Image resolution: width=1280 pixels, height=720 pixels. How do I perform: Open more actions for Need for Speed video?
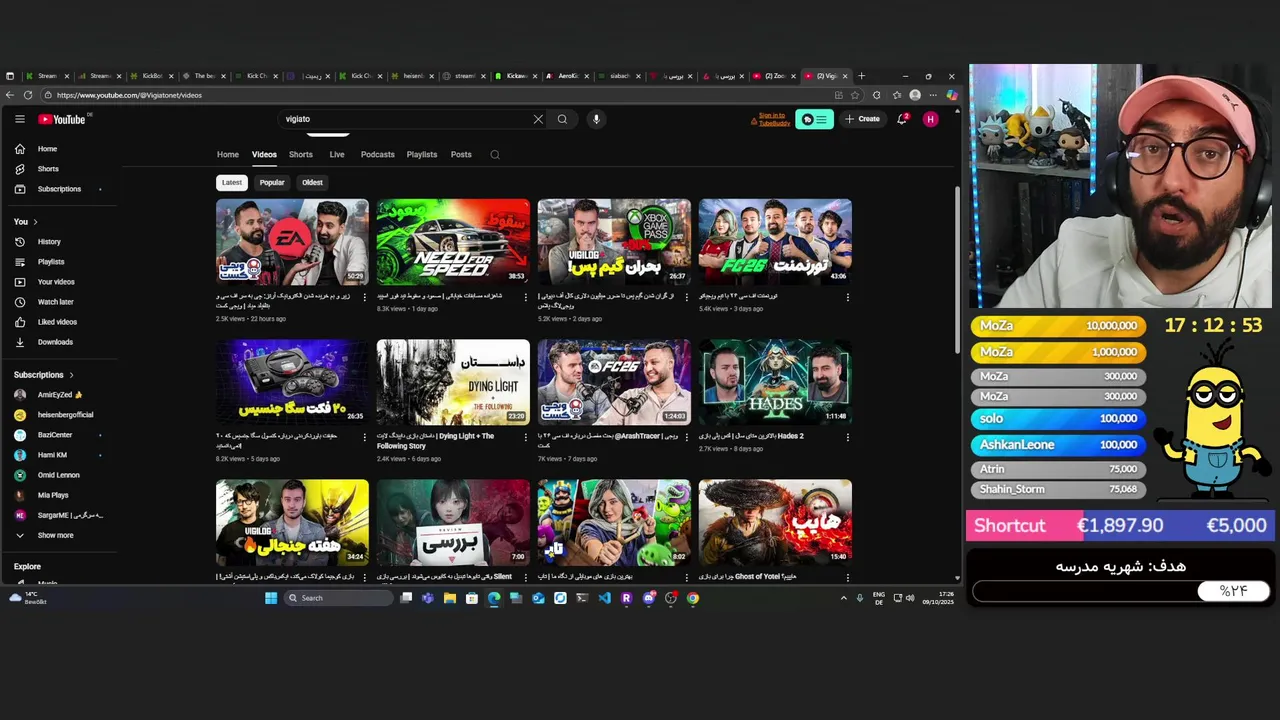526,297
